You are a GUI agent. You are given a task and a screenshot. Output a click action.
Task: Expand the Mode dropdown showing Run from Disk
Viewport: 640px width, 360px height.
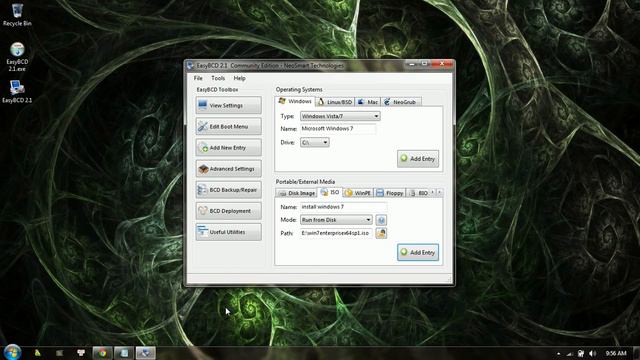pos(336,220)
